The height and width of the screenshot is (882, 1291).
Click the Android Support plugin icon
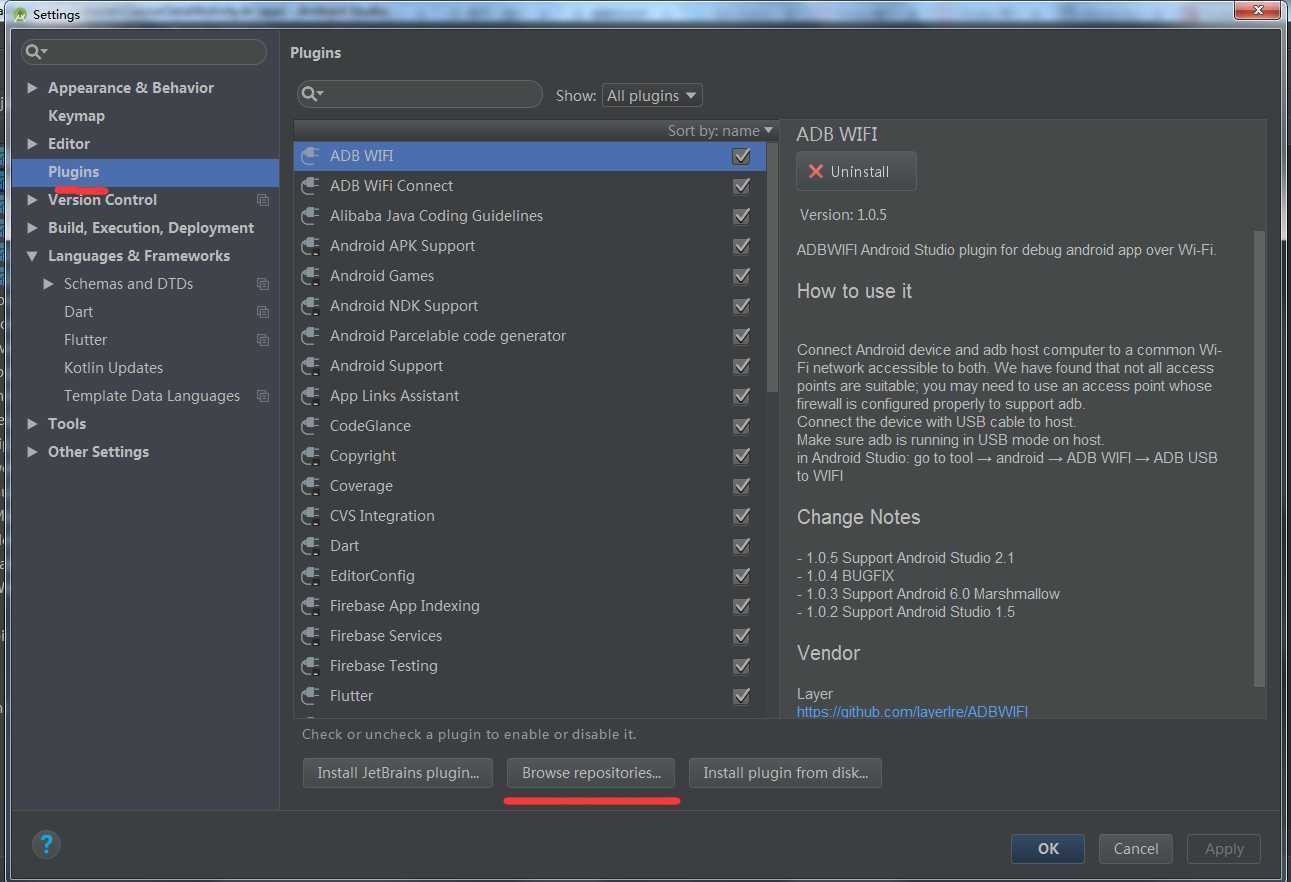(x=311, y=366)
